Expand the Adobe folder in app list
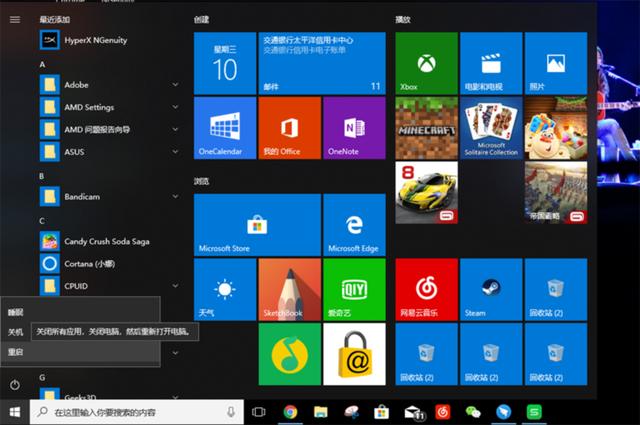 click(x=108, y=85)
